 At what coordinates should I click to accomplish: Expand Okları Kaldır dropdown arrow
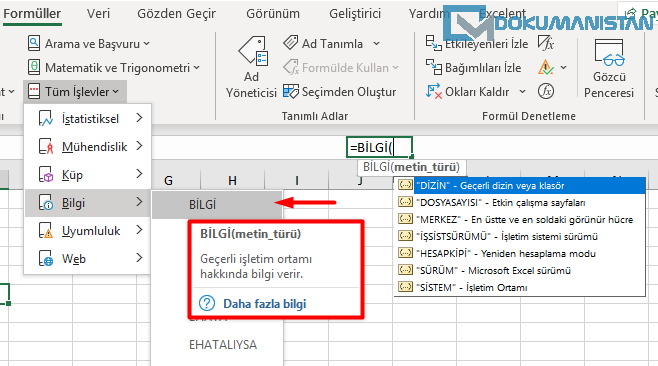click(522, 92)
